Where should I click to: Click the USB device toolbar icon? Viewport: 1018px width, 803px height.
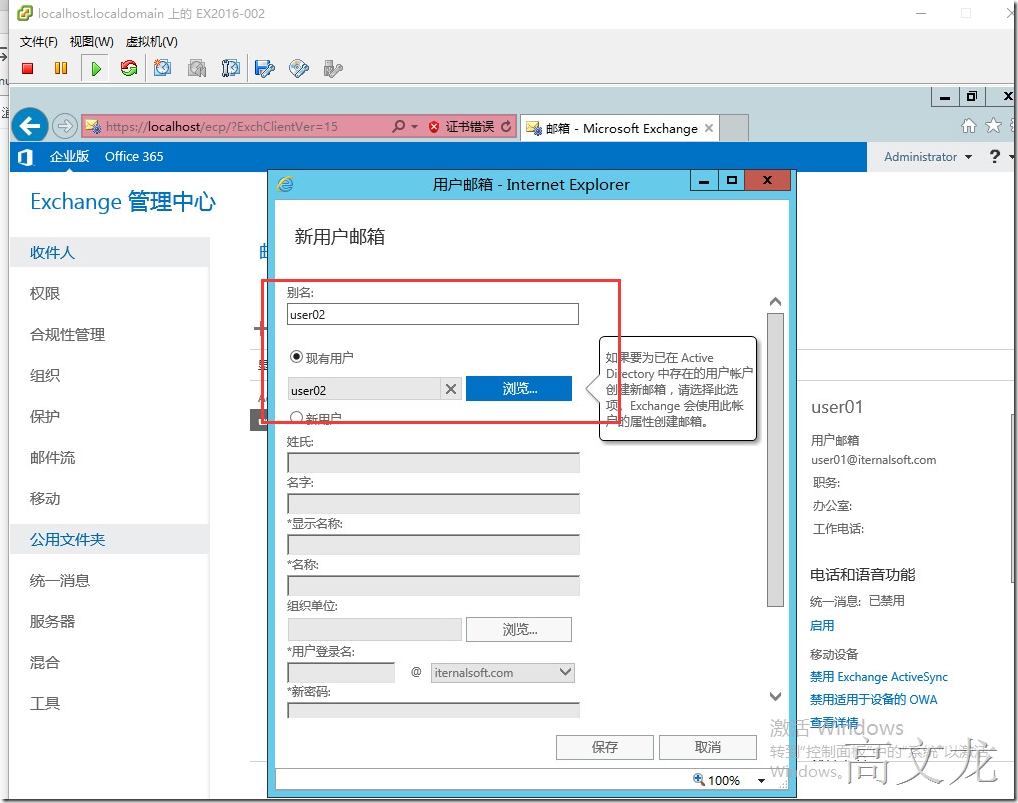tap(332, 68)
